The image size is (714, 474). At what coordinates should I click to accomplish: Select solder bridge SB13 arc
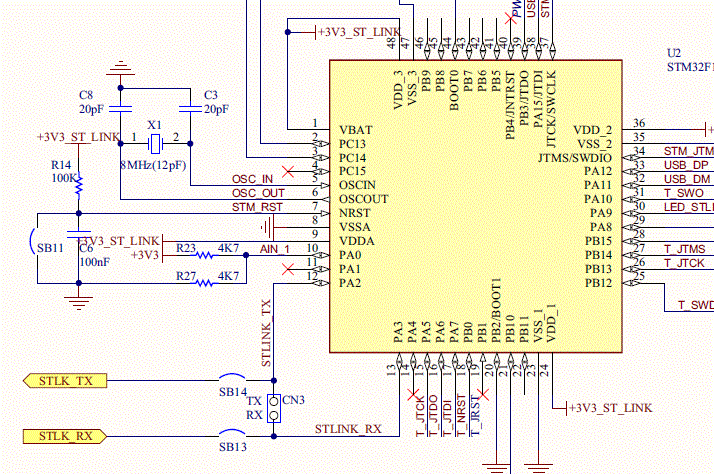click(232, 433)
